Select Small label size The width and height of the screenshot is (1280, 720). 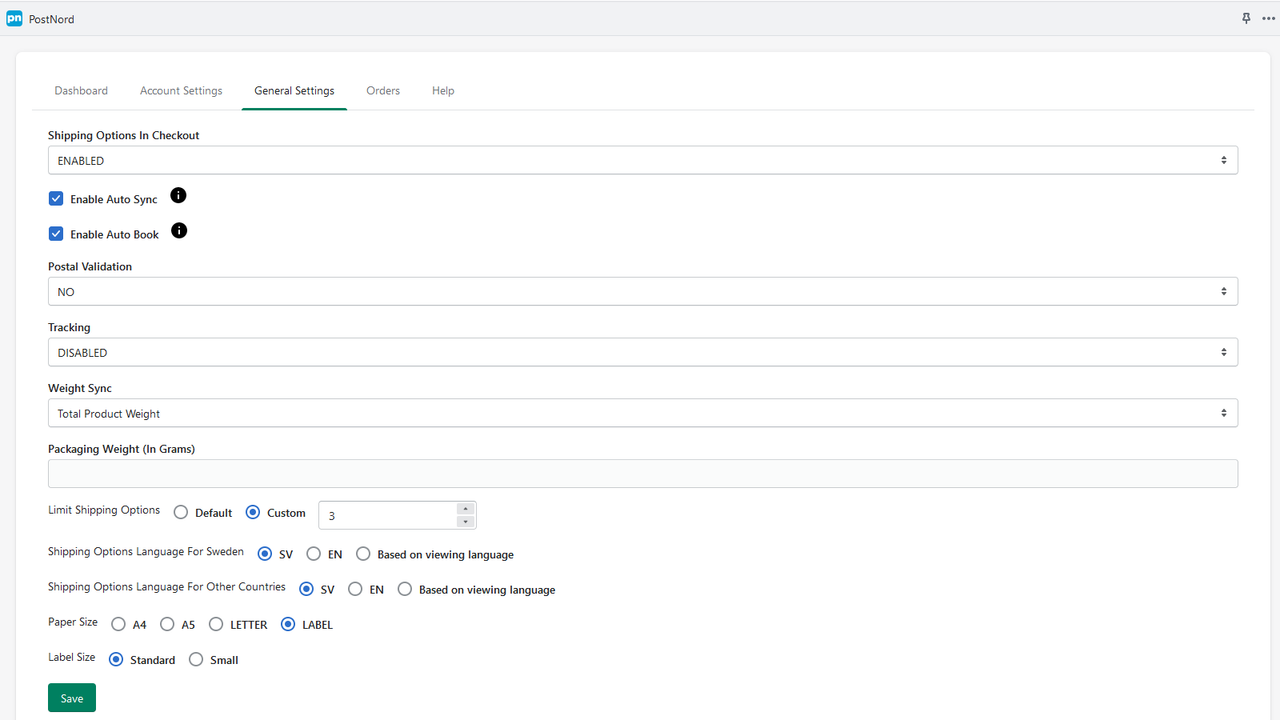point(196,659)
